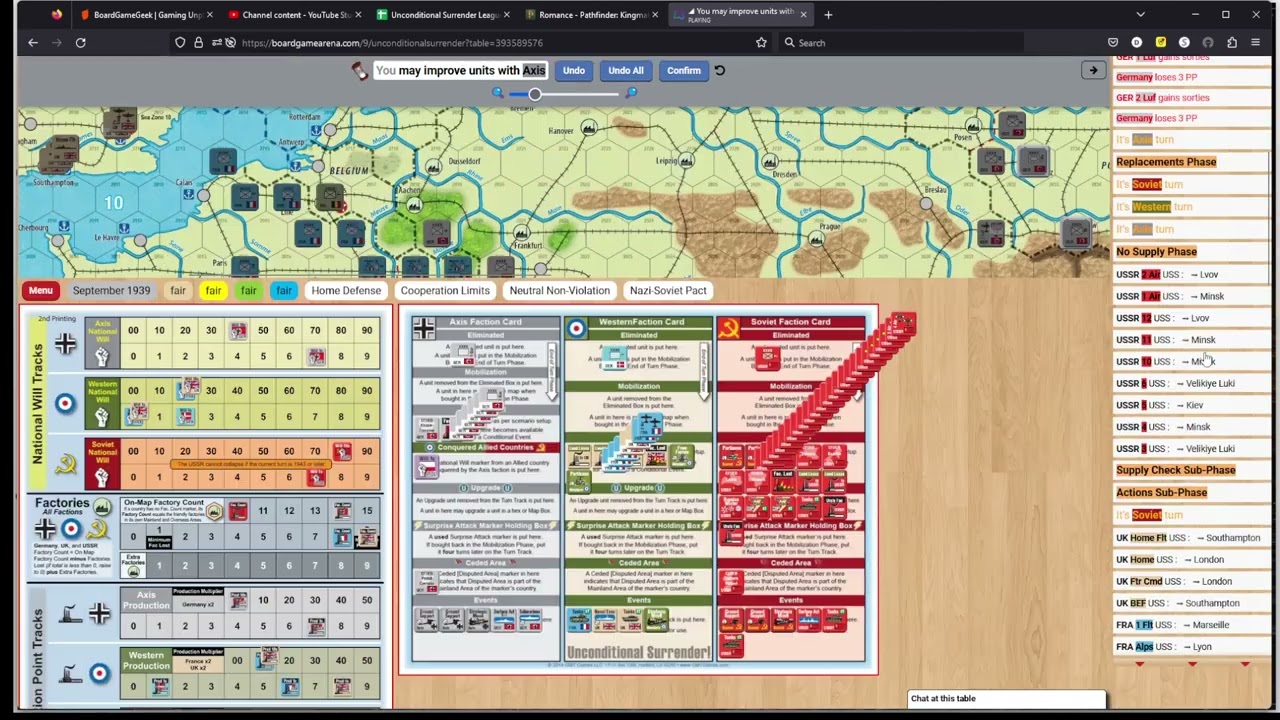This screenshot has height=720, width=1280.
Task: Click the browser back arrow
Action: pyautogui.click(x=33, y=43)
